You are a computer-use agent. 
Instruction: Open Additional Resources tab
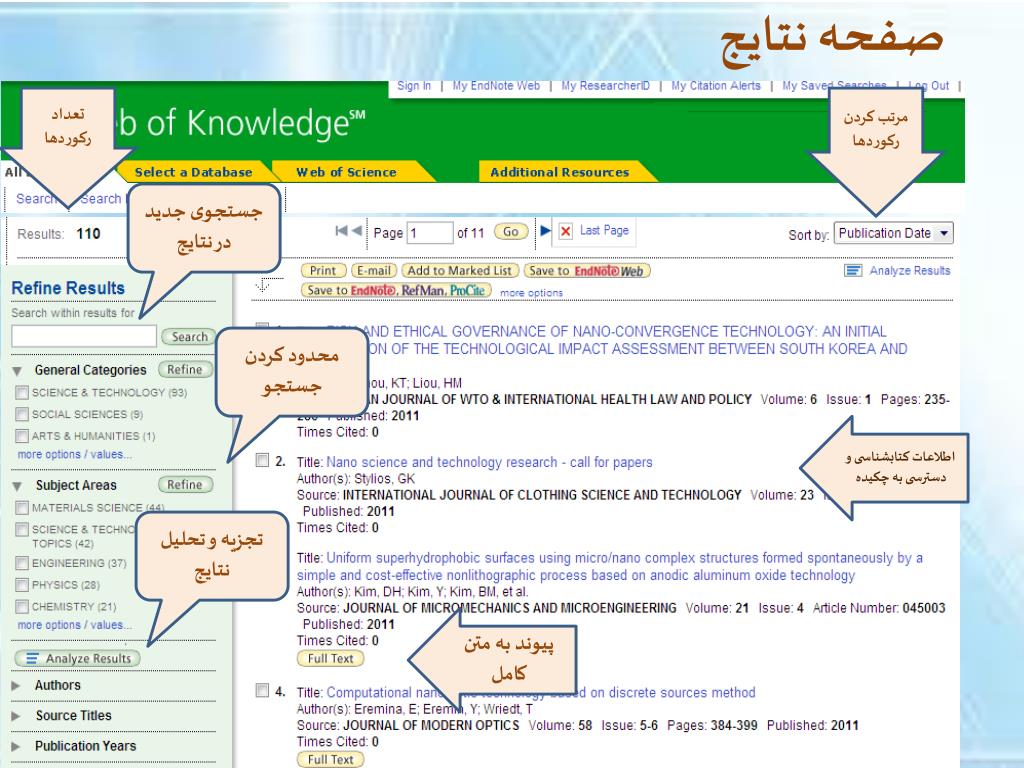[560, 172]
